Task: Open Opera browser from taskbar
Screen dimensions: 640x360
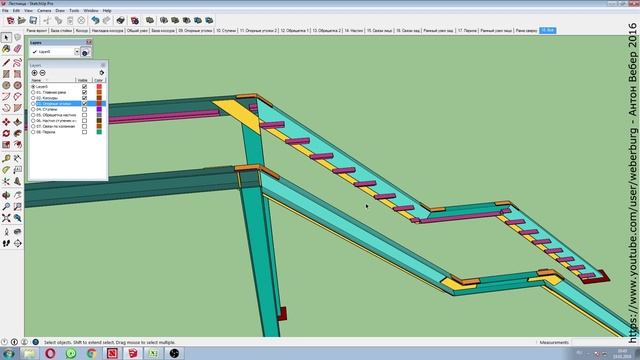Action: tap(50, 353)
